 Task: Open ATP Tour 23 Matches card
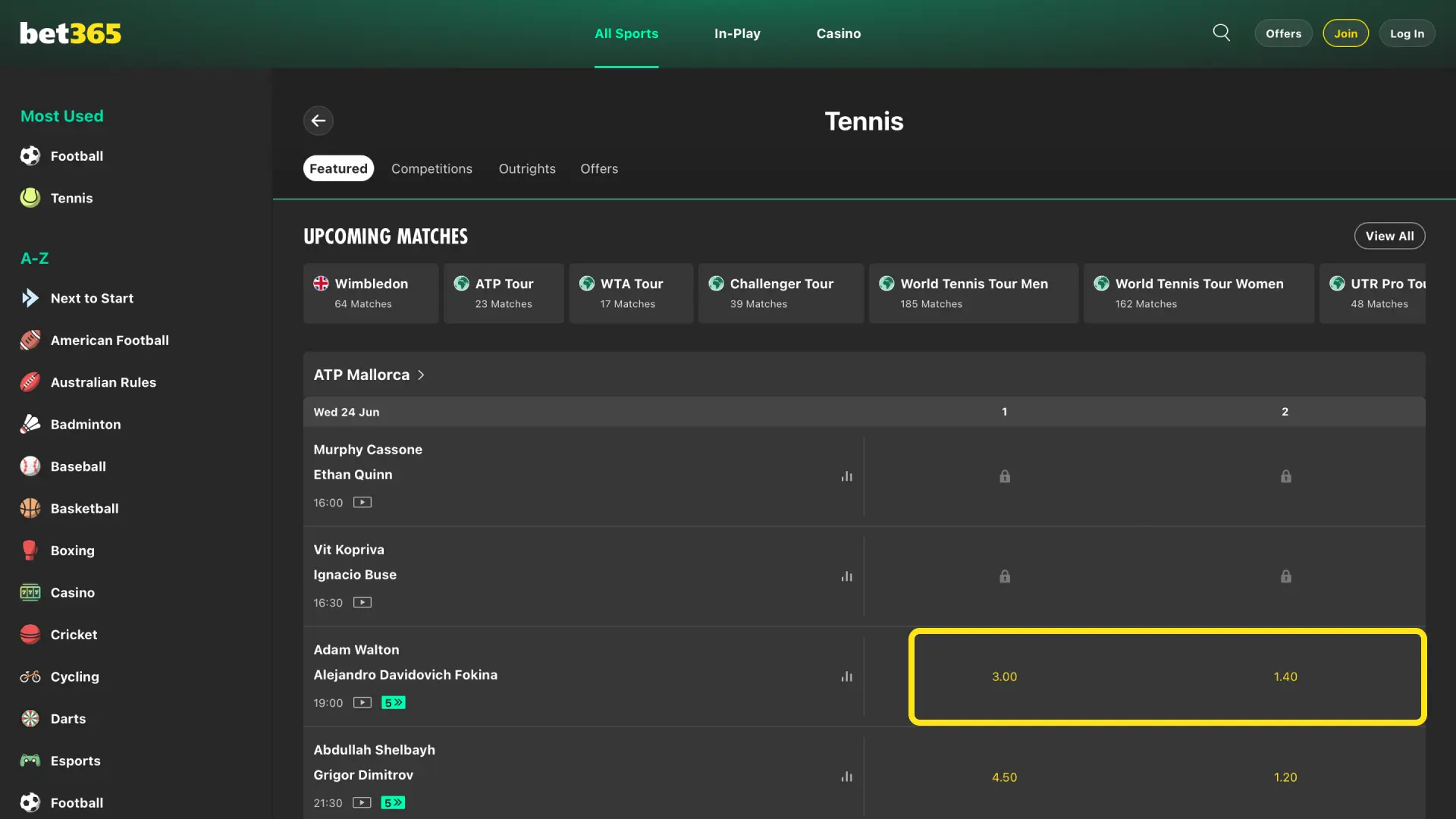coord(504,293)
